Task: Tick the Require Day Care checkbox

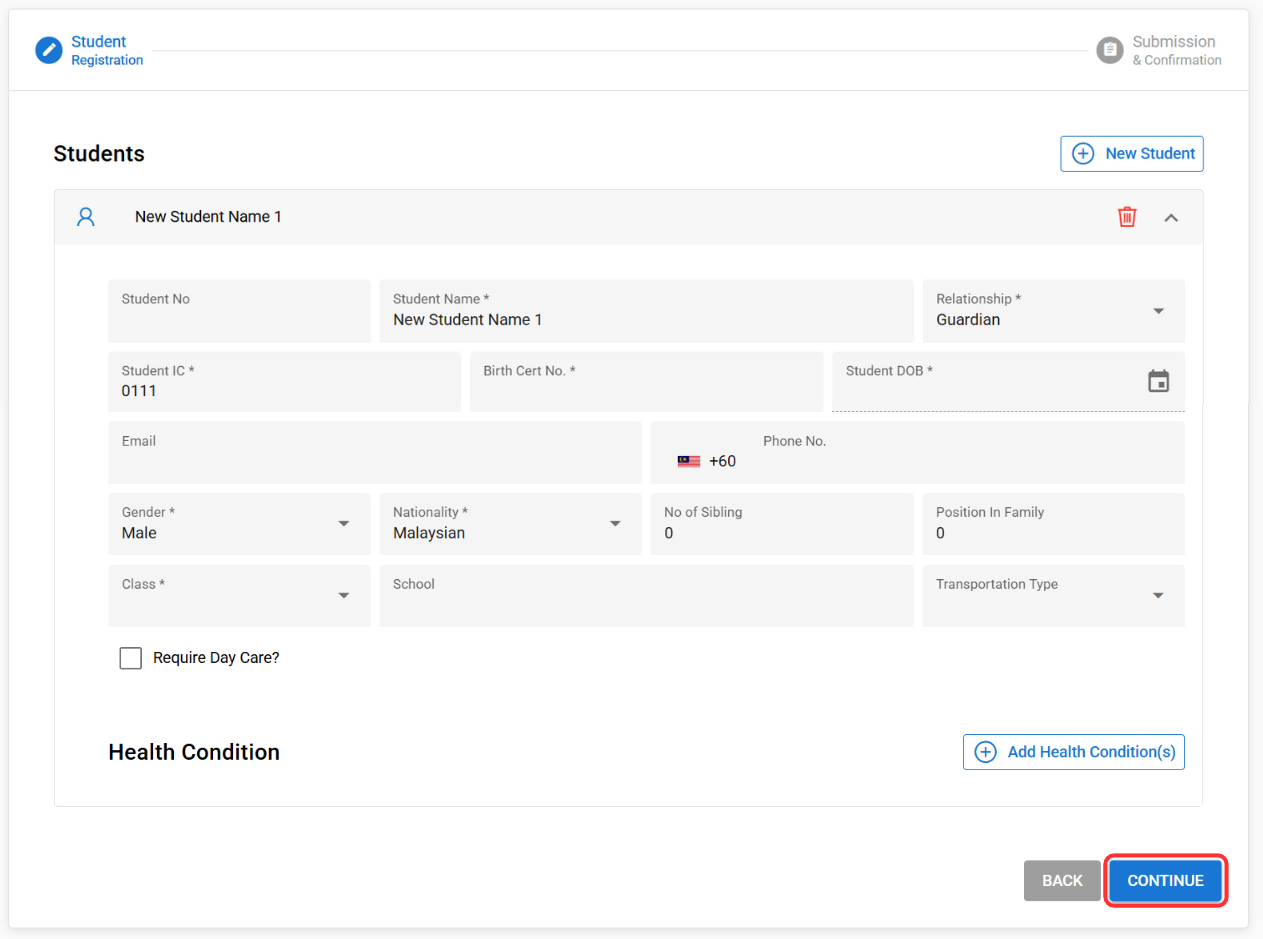Action: (131, 658)
